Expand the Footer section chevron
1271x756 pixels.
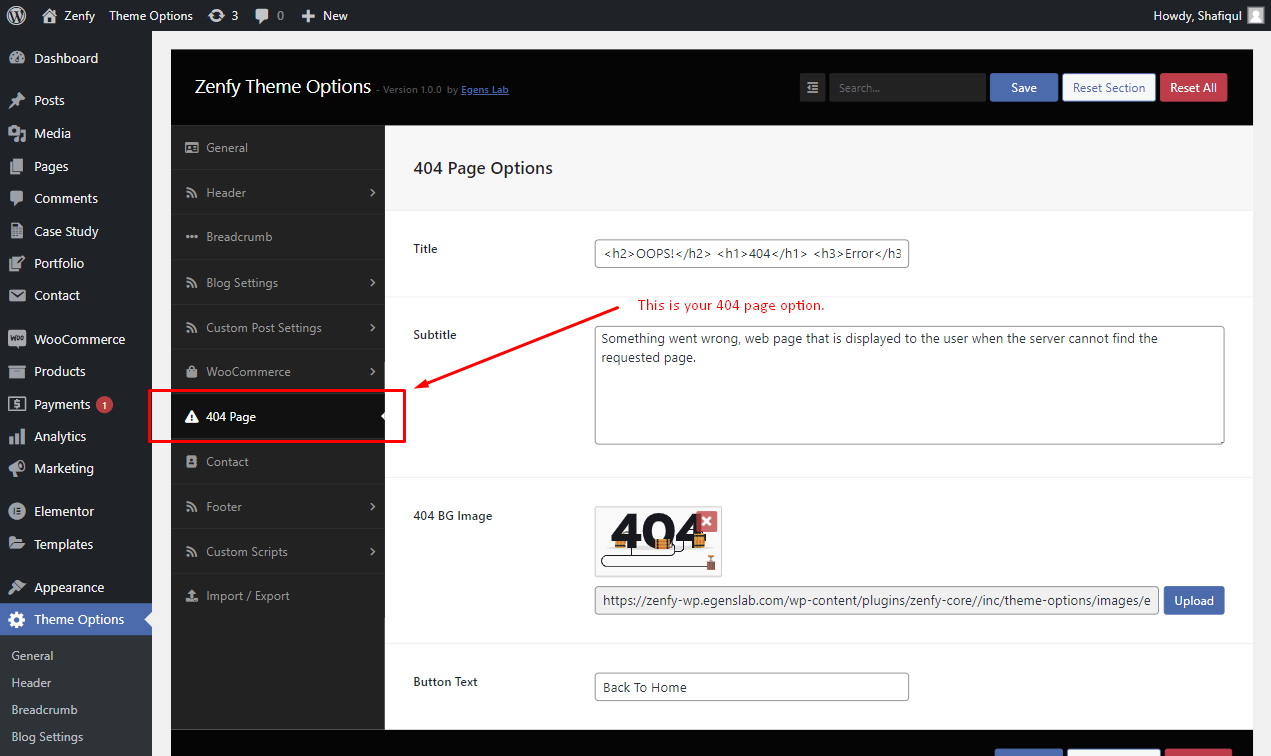pyautogui.click(x=372, y=506)
